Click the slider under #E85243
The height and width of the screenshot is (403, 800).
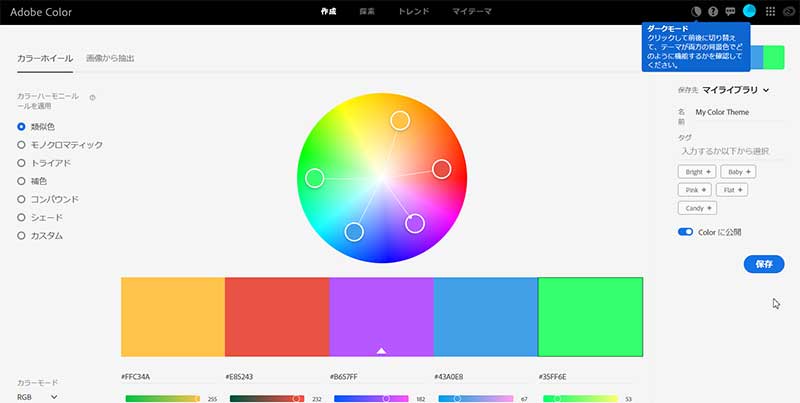point(267,398)
